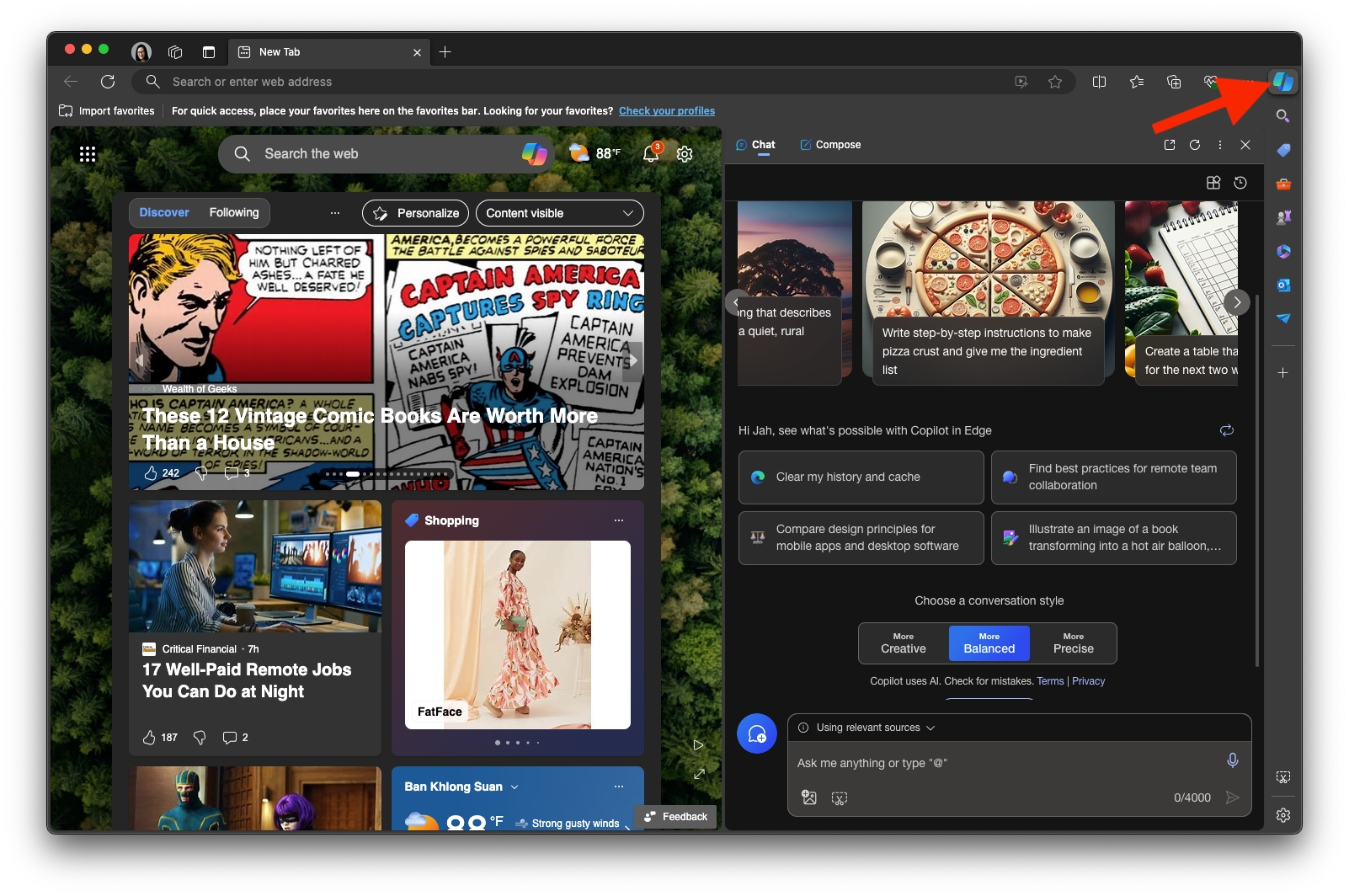Expand the Ban Khlong Suan location chevron

pos(515,787)
